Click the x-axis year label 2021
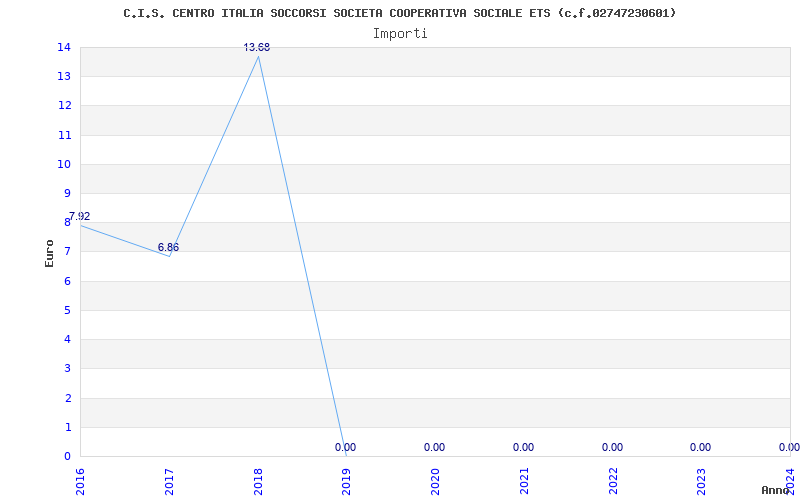This screenshot has width=800, height=500. point(524,482)
